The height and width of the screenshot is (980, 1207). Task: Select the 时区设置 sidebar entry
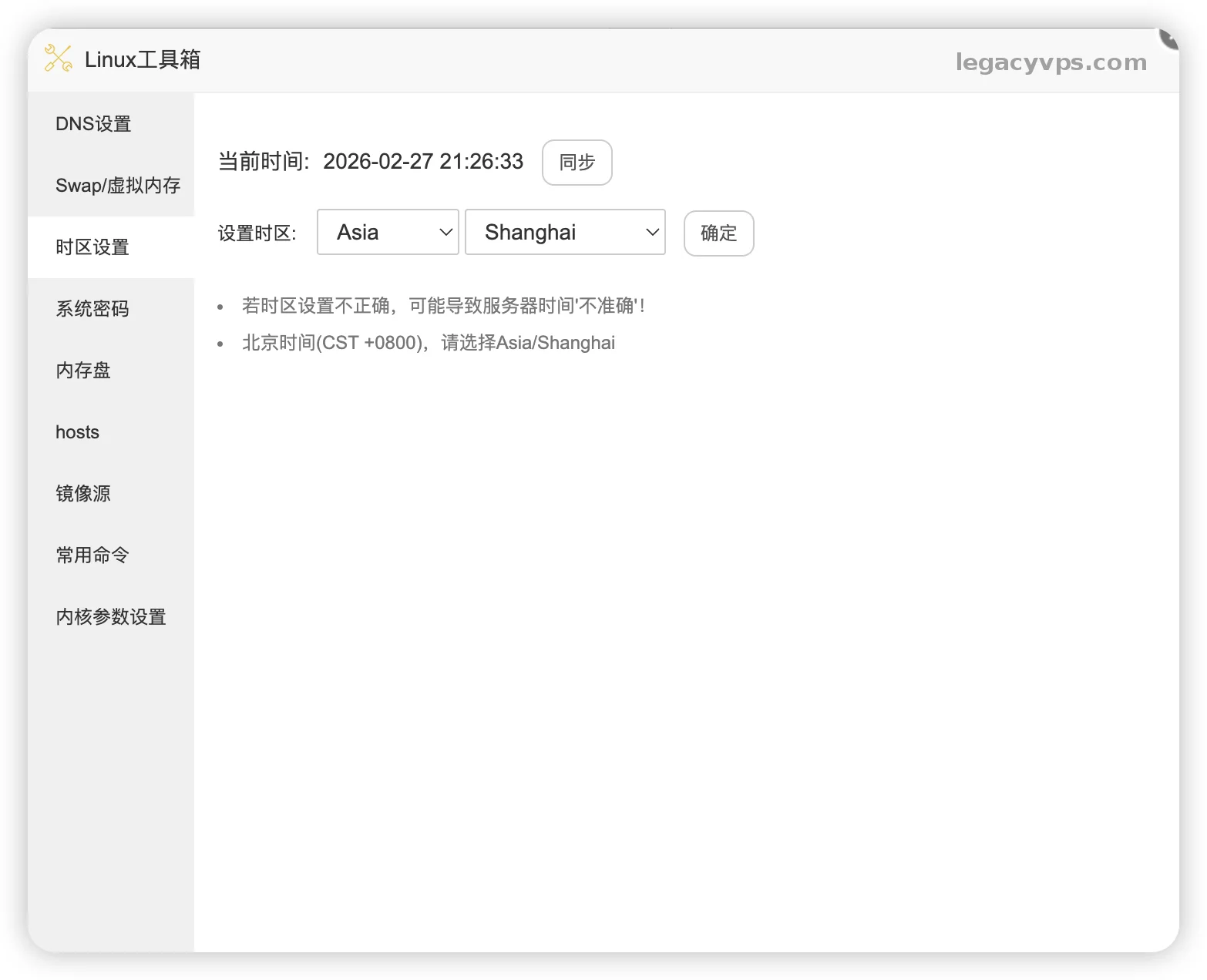click(x=92, y=247)
